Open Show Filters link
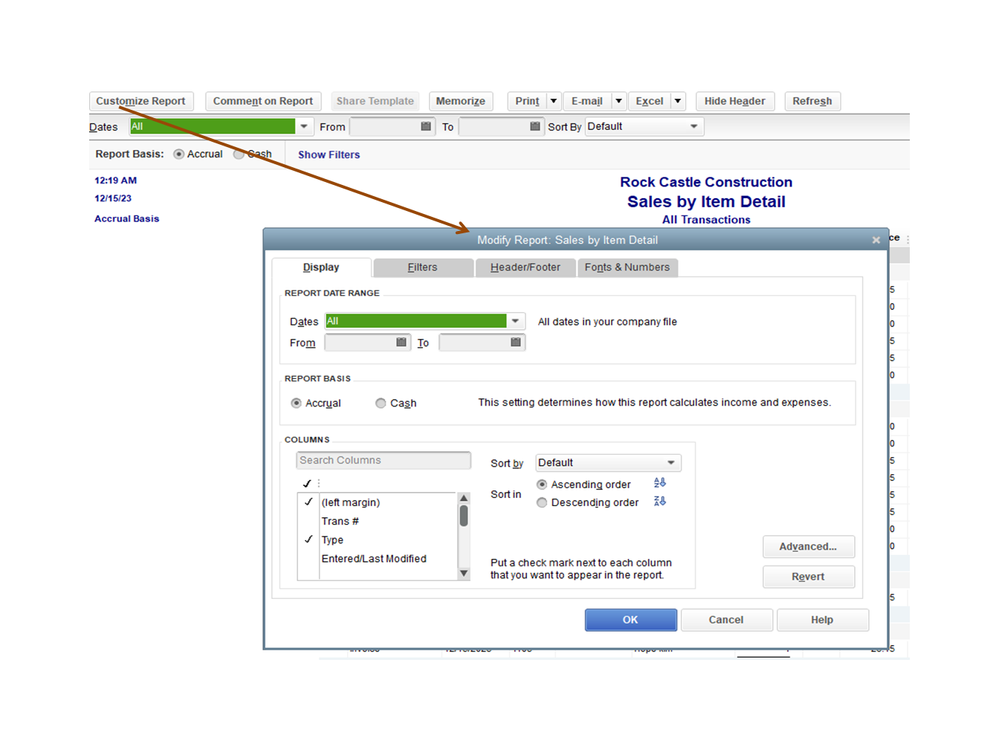Image resolution: width=999 pixels, height=749 pixels. tap(329, 155)
